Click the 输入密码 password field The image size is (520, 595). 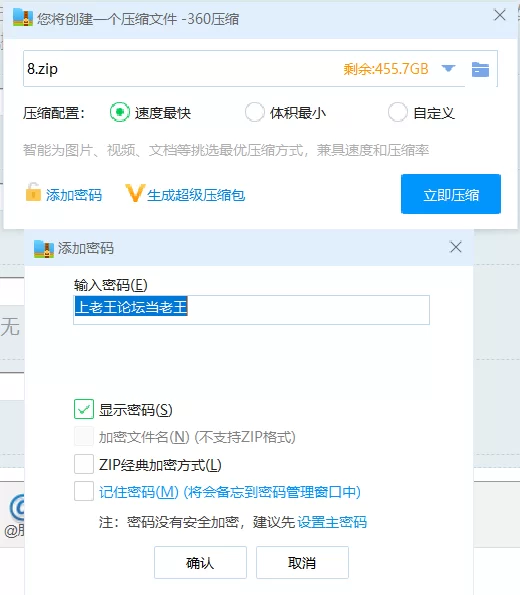(x=251, y=310)
